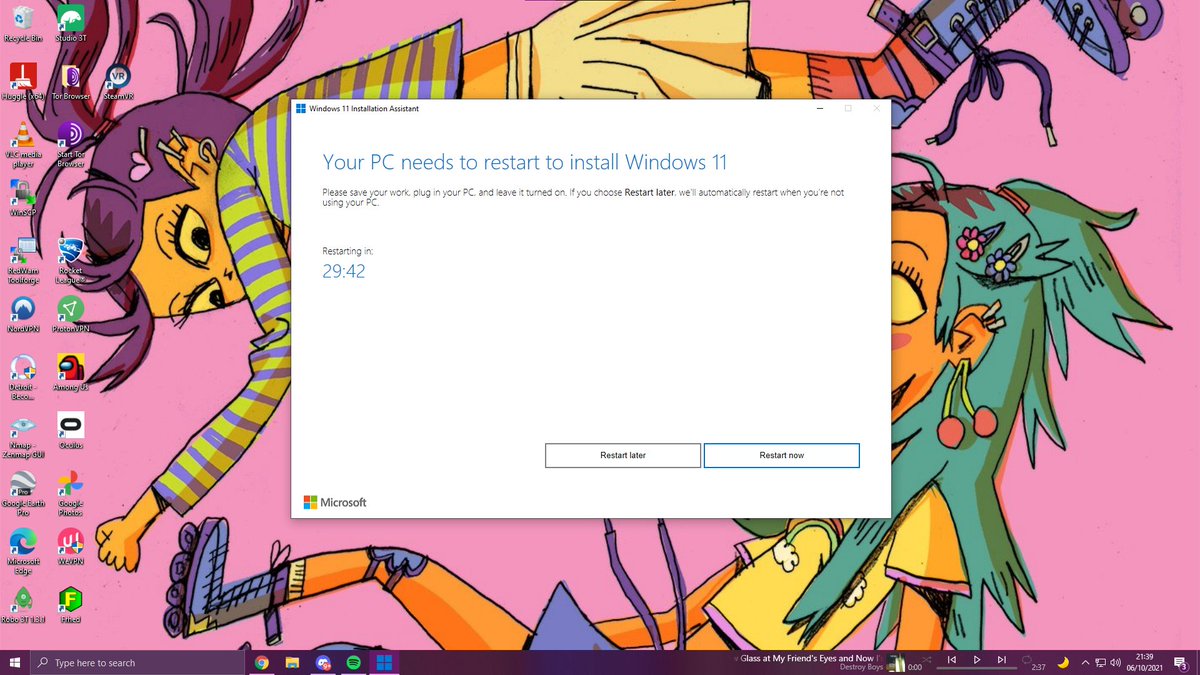This screenshot has width=1200, height=675.
Task: Open the Windows Start menu
Action: tap(15, 662)
